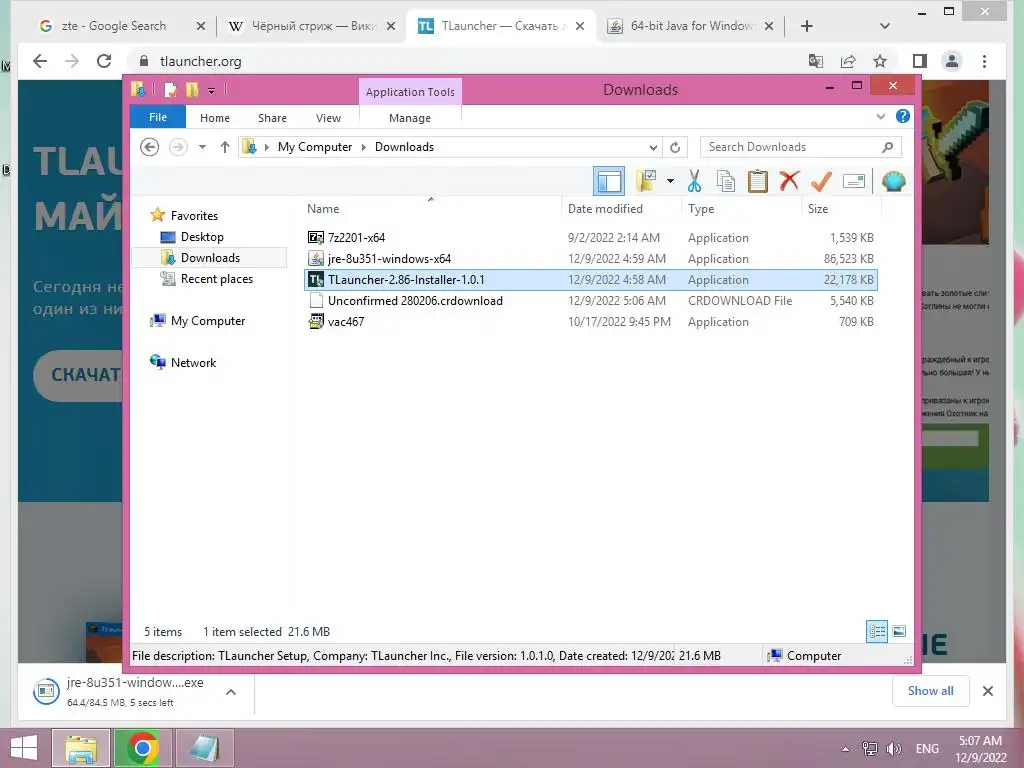Open the Chrome side panel icon

click(x=920, y=61)
